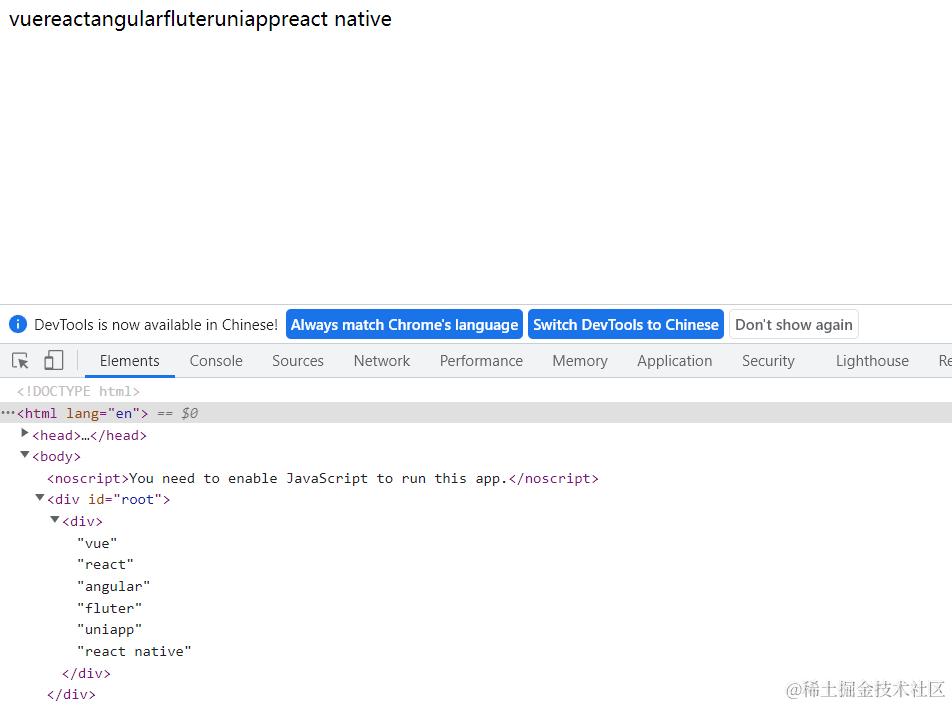Select the noscript element line
952x706 pixels.
pyautogui.click(x=322, y=478)
